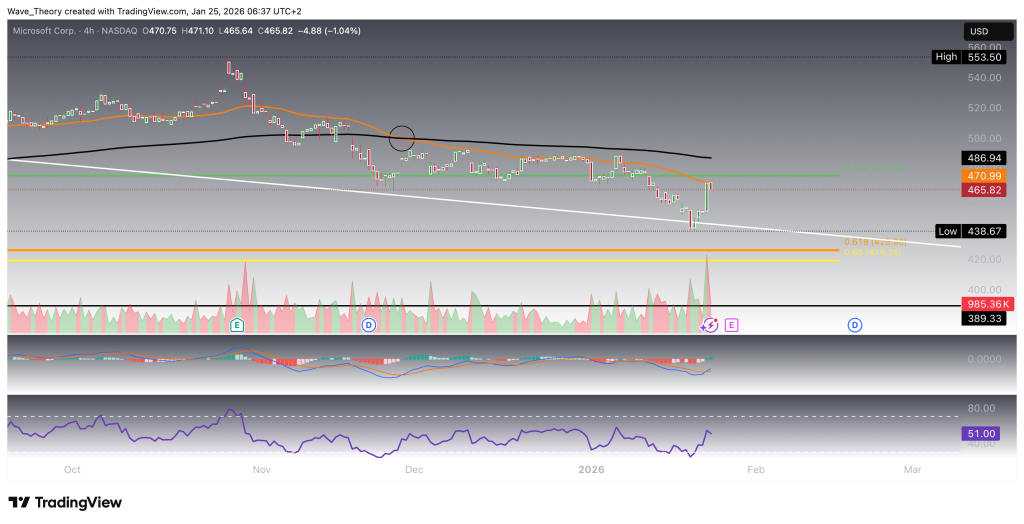Select the 486.94 black moving average label
The image size is (1024, 524).
979,159
